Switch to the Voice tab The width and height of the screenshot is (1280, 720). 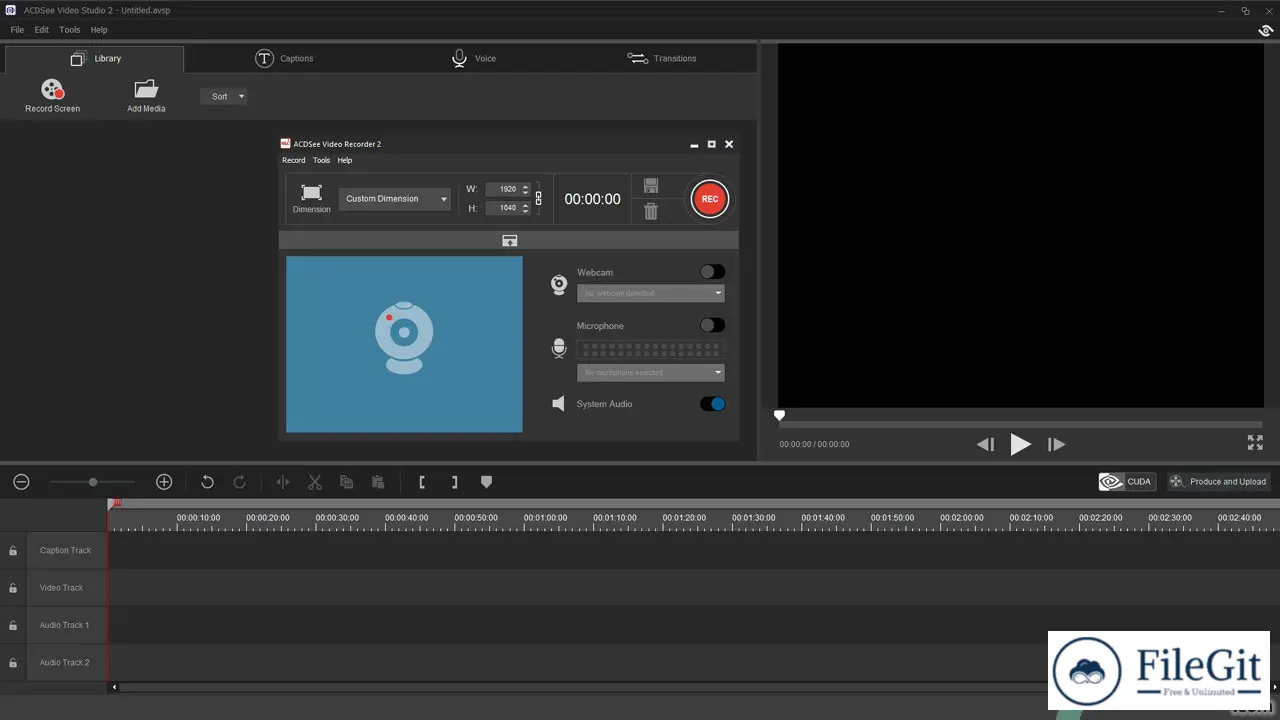(473, 58)
